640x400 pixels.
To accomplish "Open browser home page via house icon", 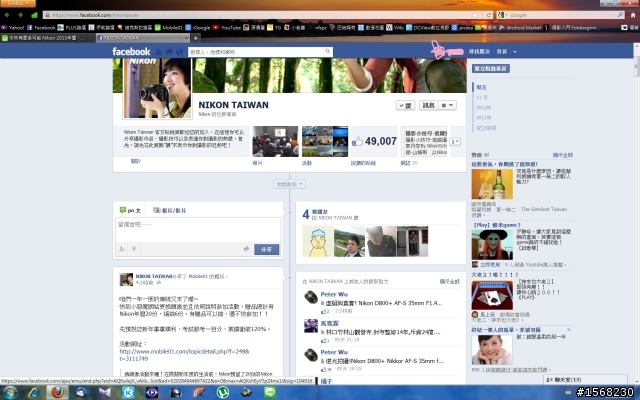I will point(633,15).
